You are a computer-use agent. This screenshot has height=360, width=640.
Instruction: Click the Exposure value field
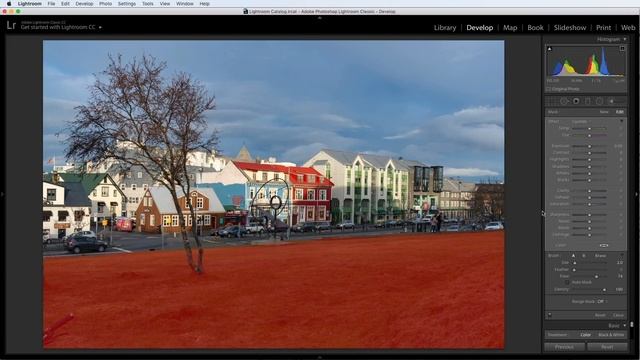[x=618, y=146]
